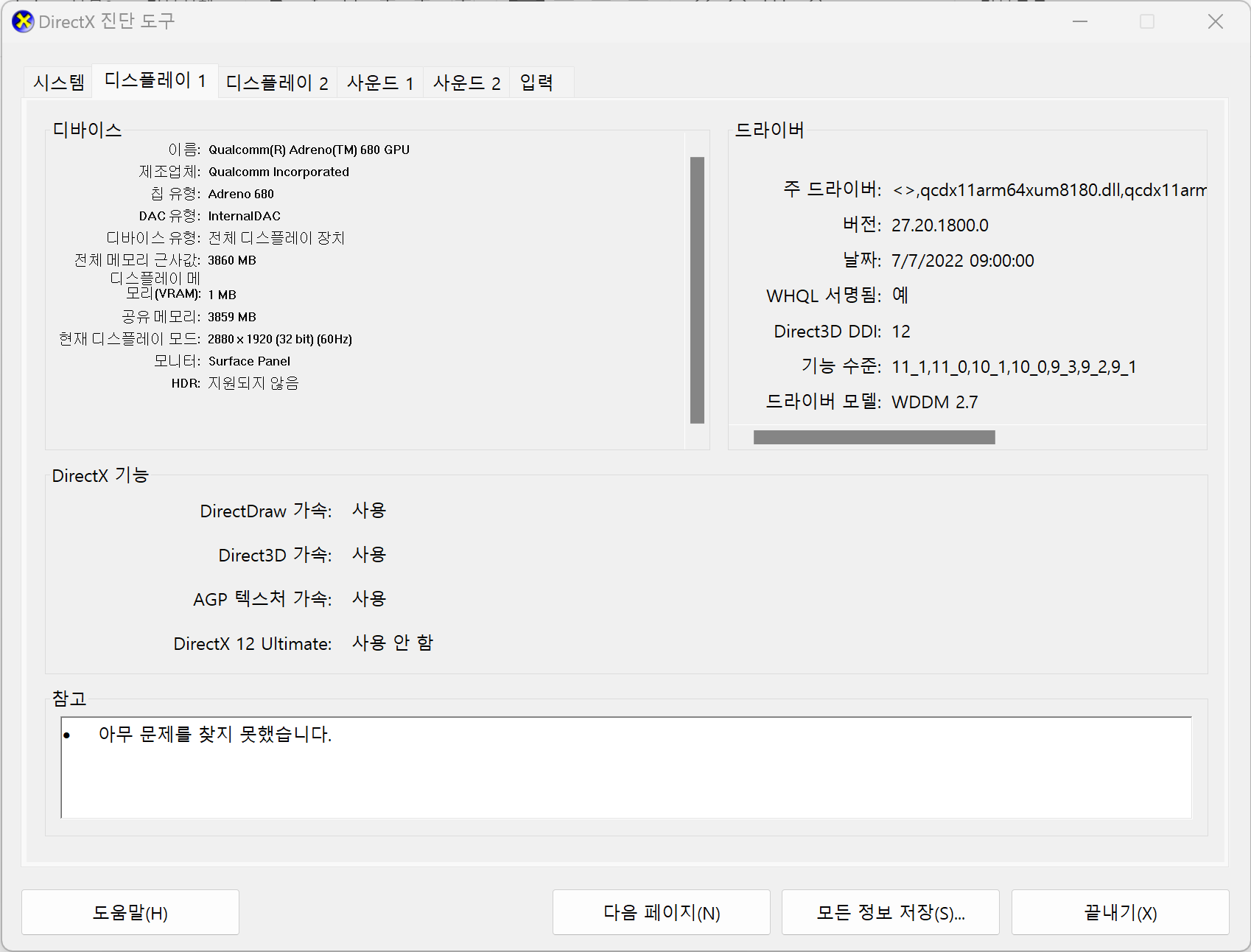The height and width of the screenshot is (952, 1251).
Task: Click the Qualcomm Incorporated manufacturer value
Action: (278, 172)
